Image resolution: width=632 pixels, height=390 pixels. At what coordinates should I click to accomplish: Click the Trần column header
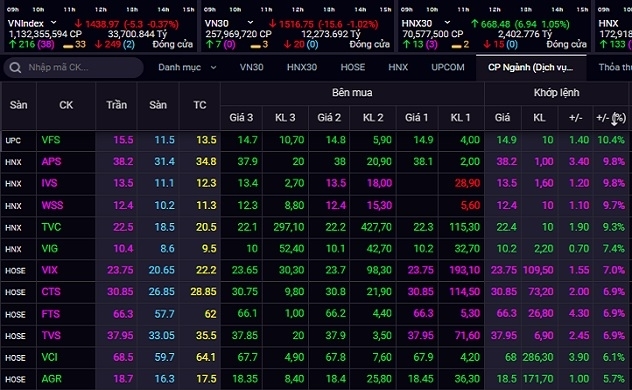pos(116,105)
